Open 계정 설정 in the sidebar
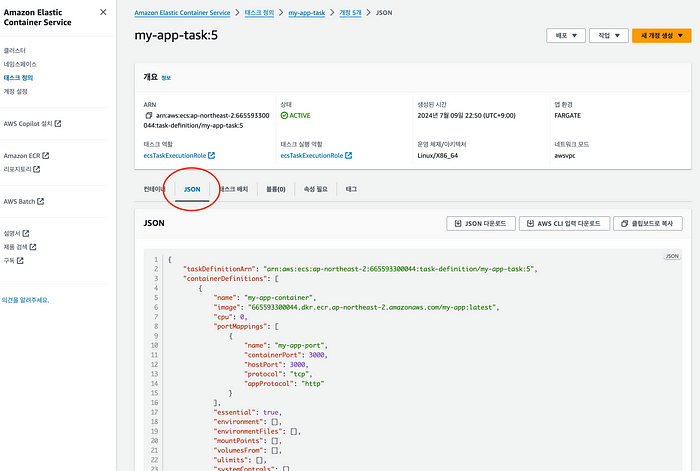 (16, 91)
